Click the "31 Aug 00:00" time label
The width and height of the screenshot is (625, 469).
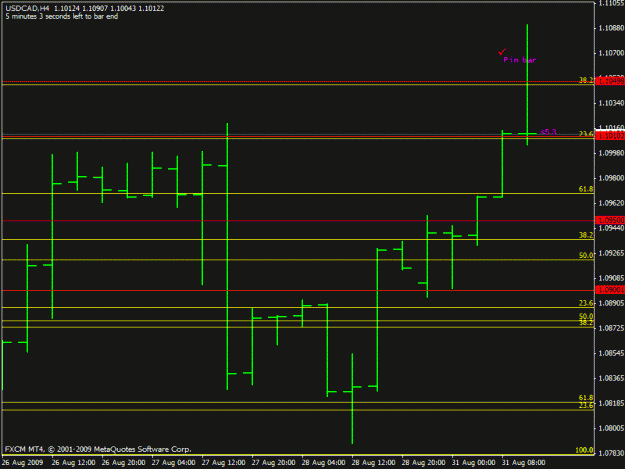(474, 463)
